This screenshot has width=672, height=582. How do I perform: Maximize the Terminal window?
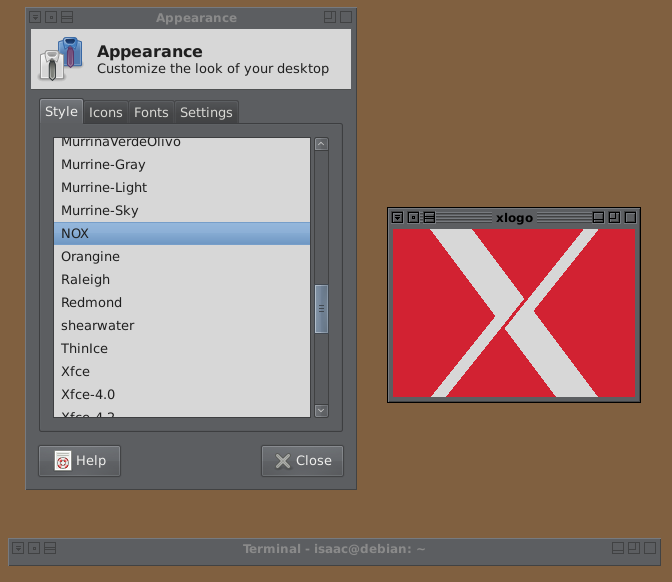coord(634,548)
